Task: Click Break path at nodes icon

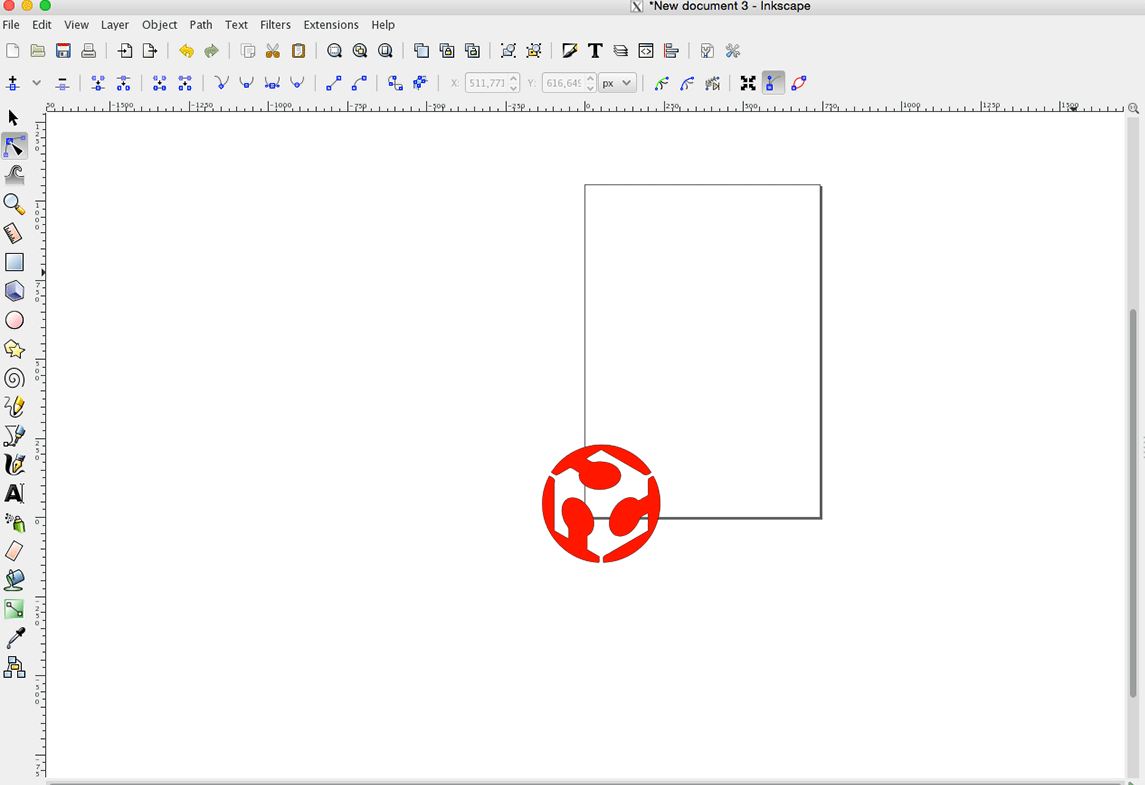Action: (x=123, y=83)
